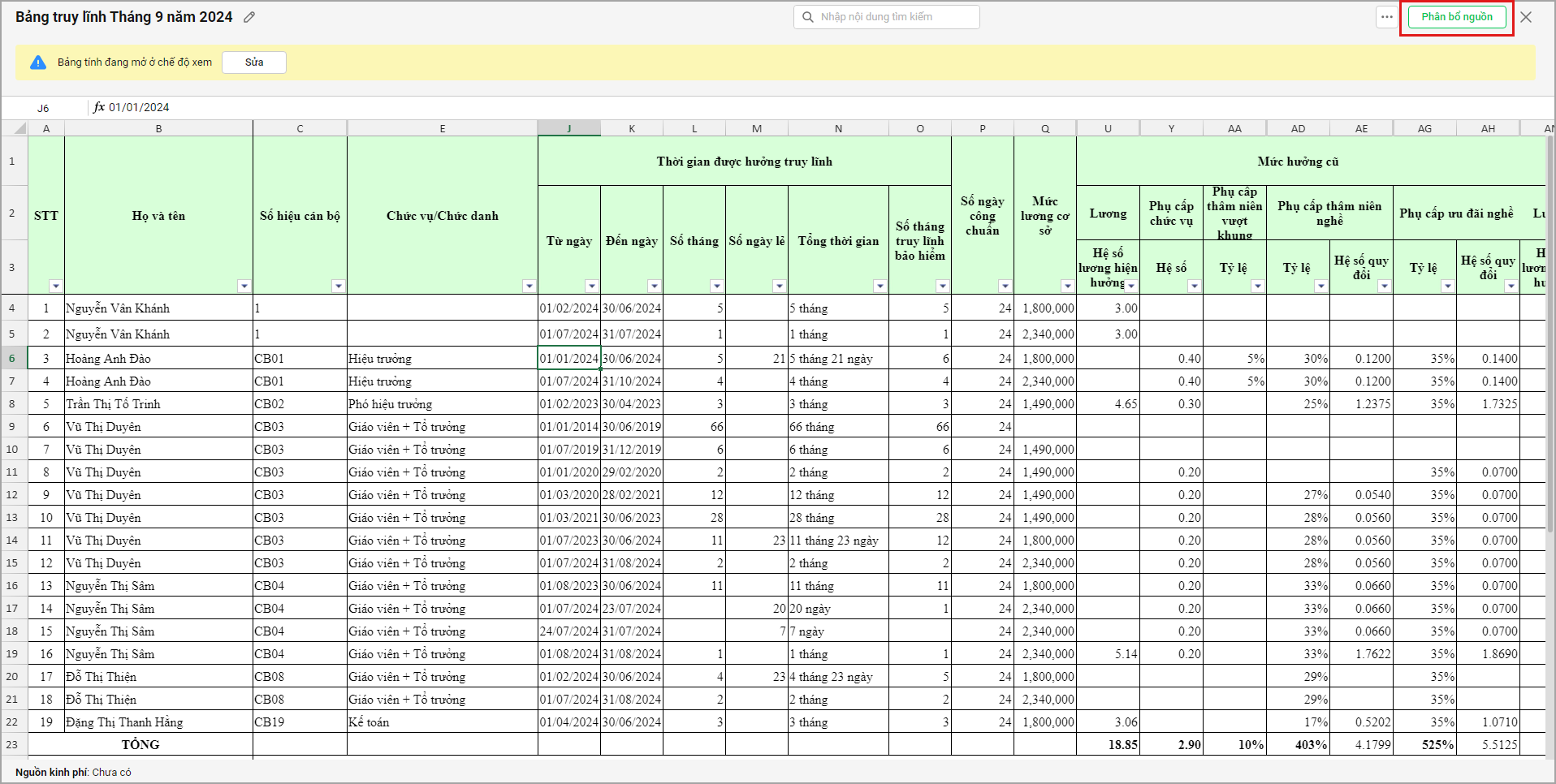Open the filter dropdown for Họ và tên
Viewport: 1556px width, 784px height.
244,286
